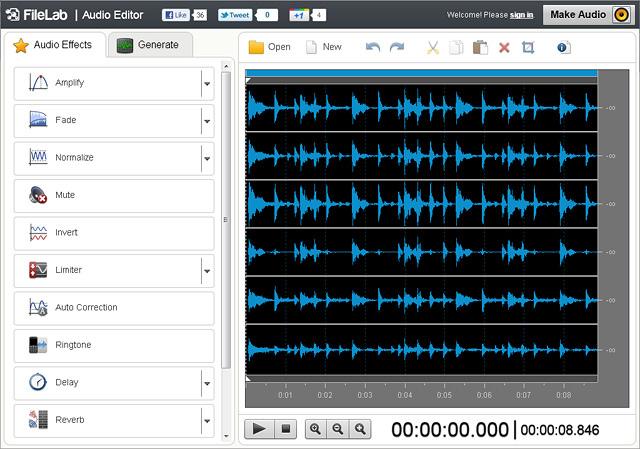This screenshot has height=449, width=640.
Task: Click the Undo arrow icon
Action: coord(373,47)
